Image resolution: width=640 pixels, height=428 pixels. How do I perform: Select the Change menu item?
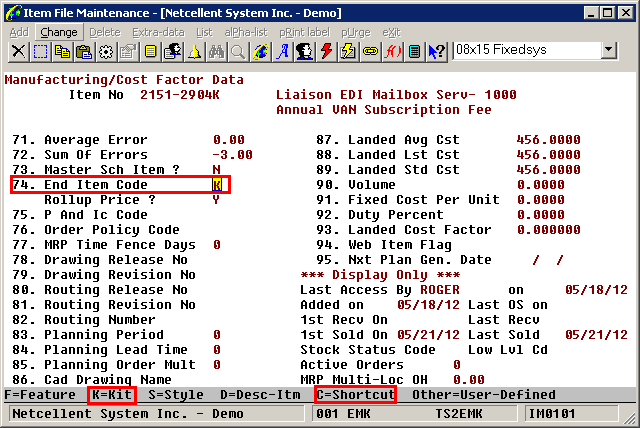coord(59,32)
